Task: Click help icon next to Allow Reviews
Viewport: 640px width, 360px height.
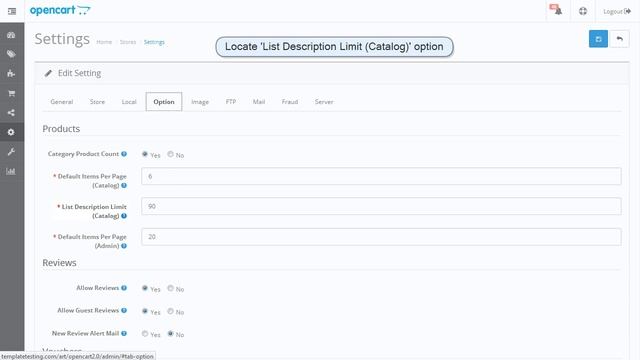Action: click(x=124, y=288)
